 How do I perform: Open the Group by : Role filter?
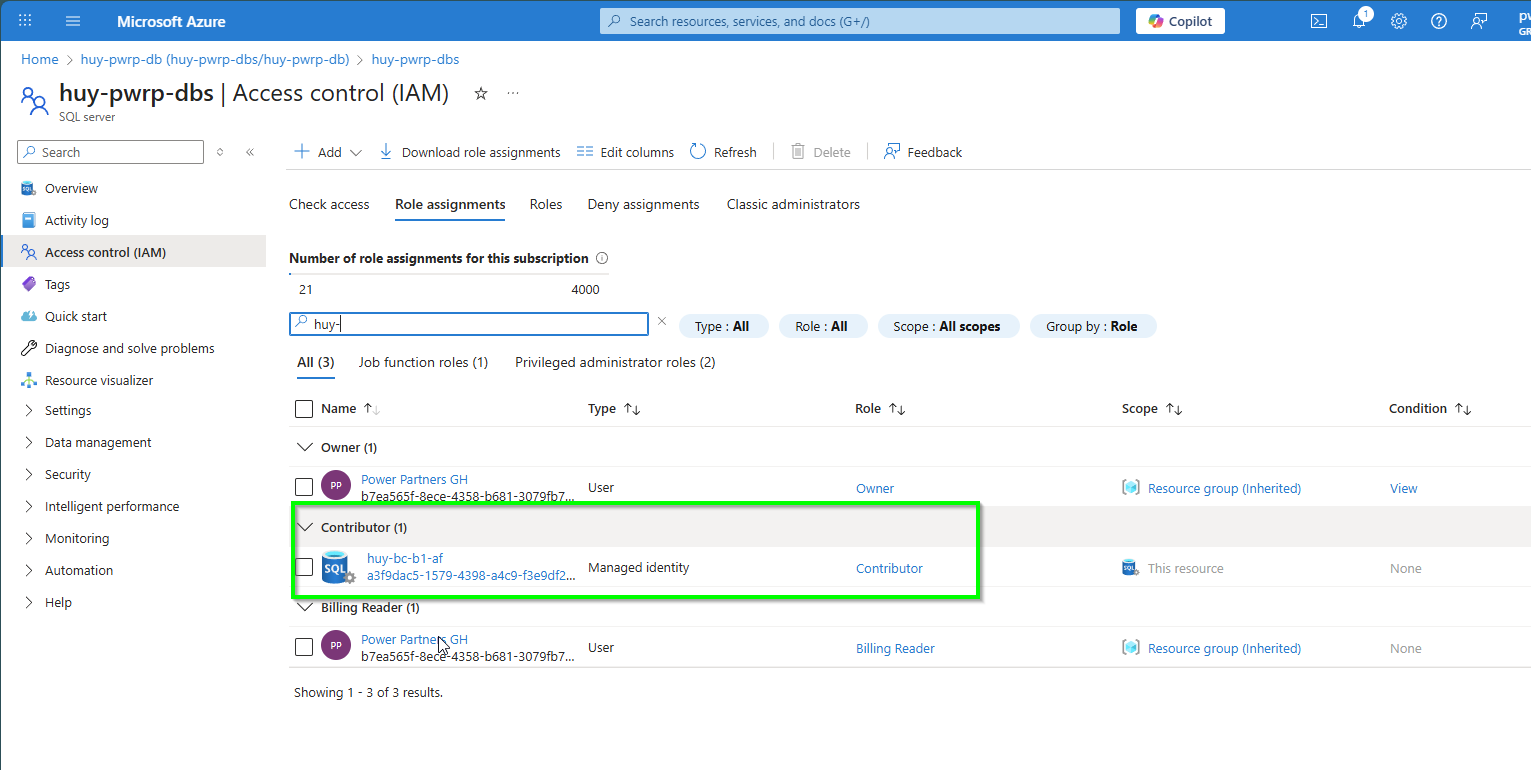(1093, 326)
